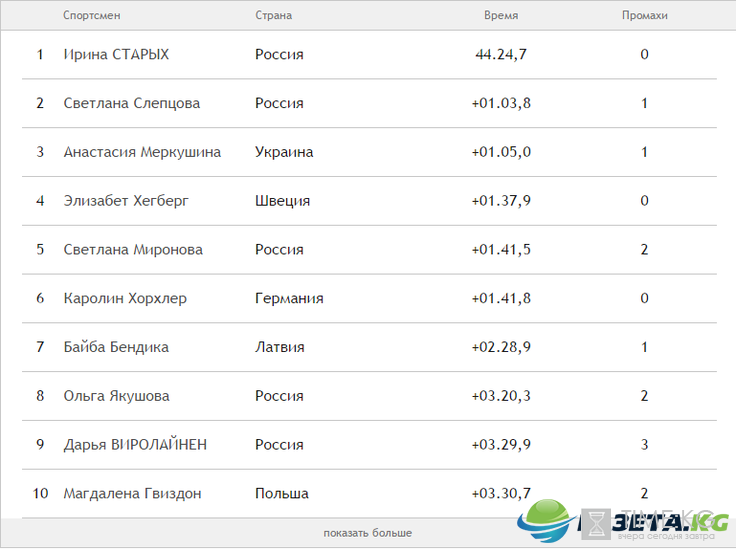
Task: Click country 'Россия' in Якушова's row
Action: (279, 396)
